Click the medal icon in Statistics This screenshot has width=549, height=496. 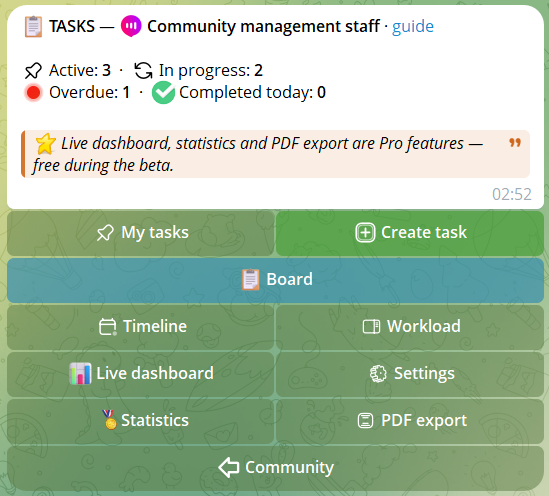click(110, 420)
